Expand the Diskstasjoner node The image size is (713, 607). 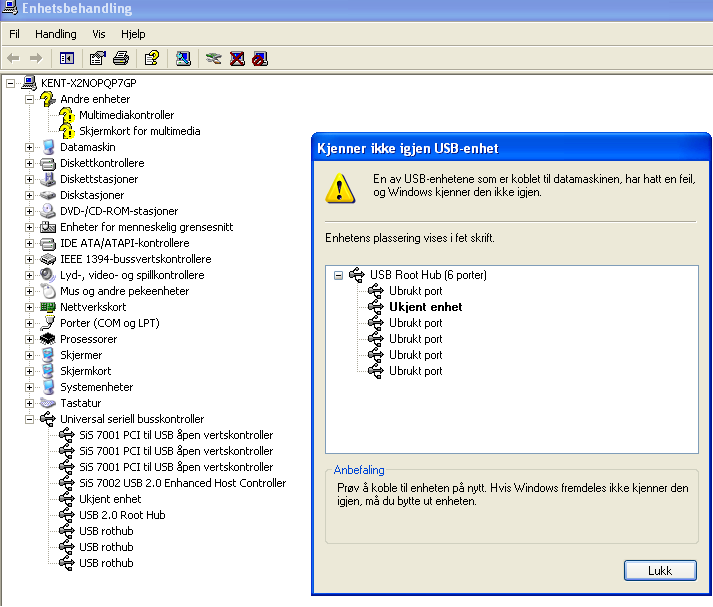tap(30, 195)
